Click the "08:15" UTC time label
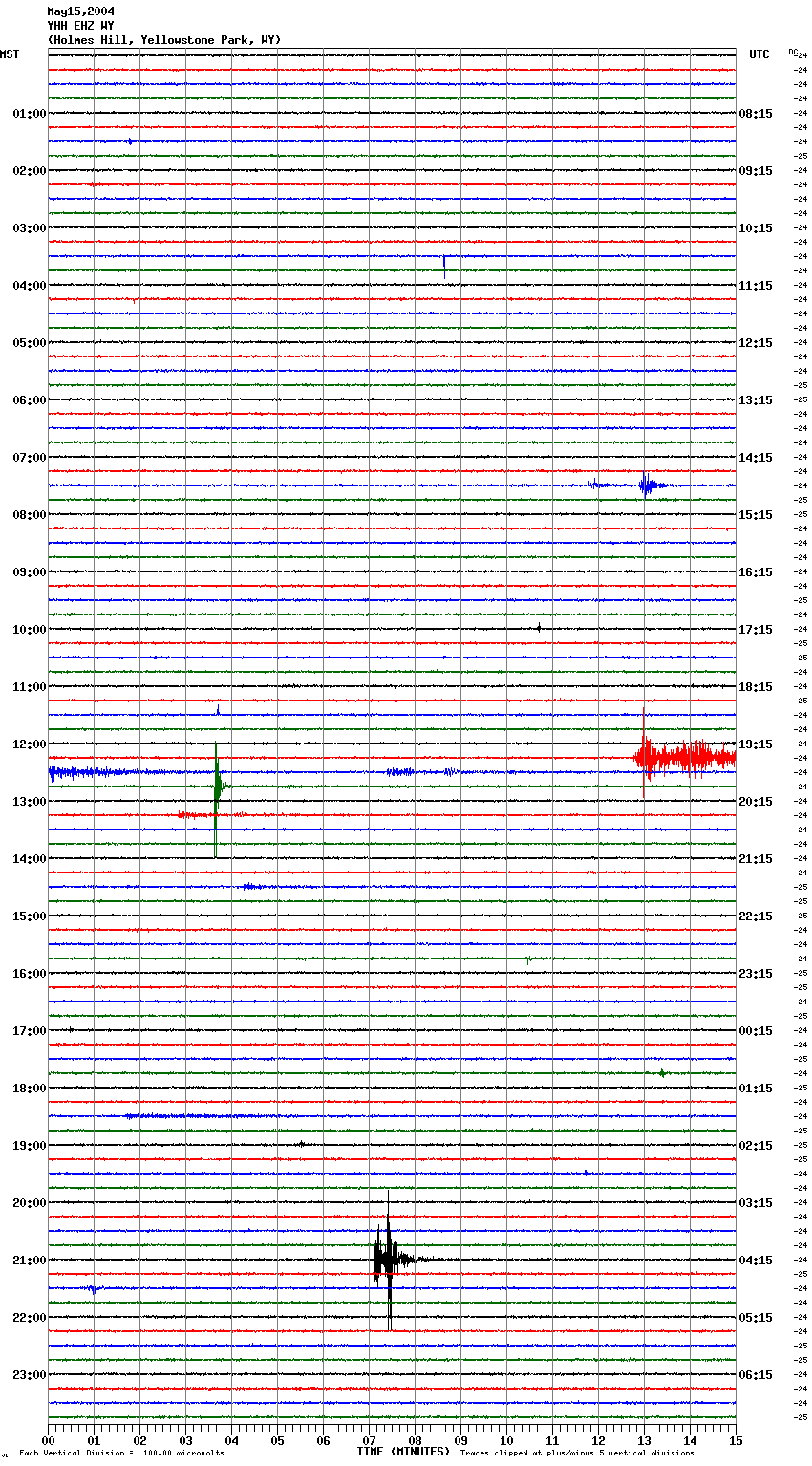812x1466 pixels. pyautogui.click(x=756, y=114)
